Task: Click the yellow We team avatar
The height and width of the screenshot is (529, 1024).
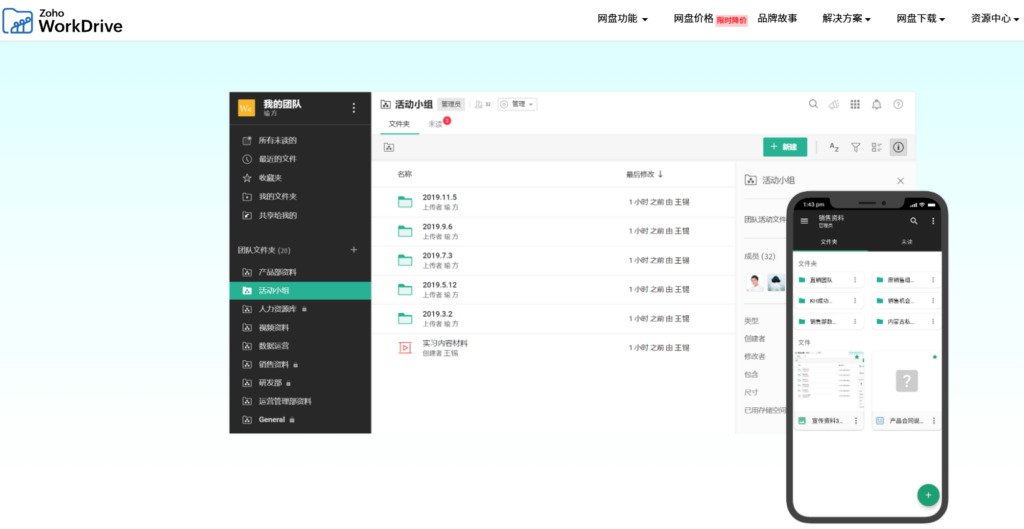Action: 246,108
